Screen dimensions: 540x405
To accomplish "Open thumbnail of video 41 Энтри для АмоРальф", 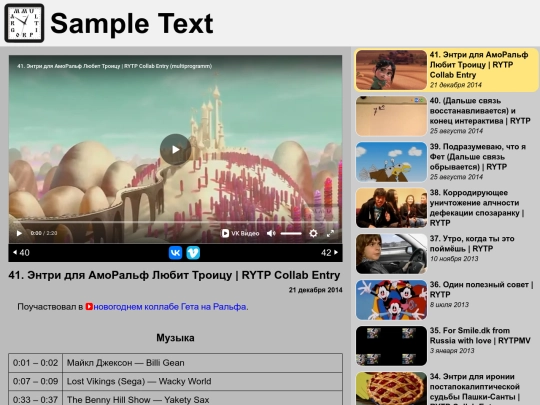I will tap(391, 70).
